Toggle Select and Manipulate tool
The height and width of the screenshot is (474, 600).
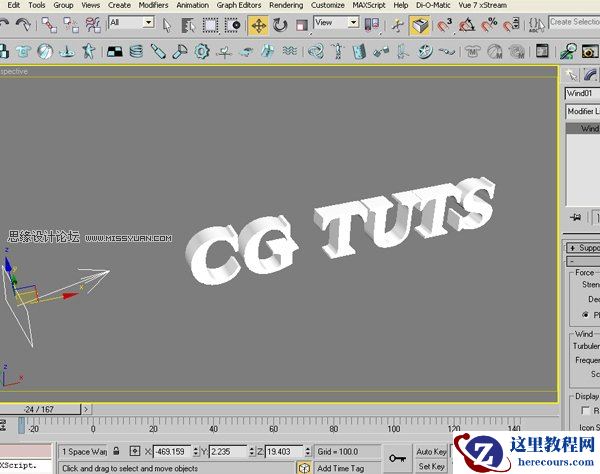398,26
